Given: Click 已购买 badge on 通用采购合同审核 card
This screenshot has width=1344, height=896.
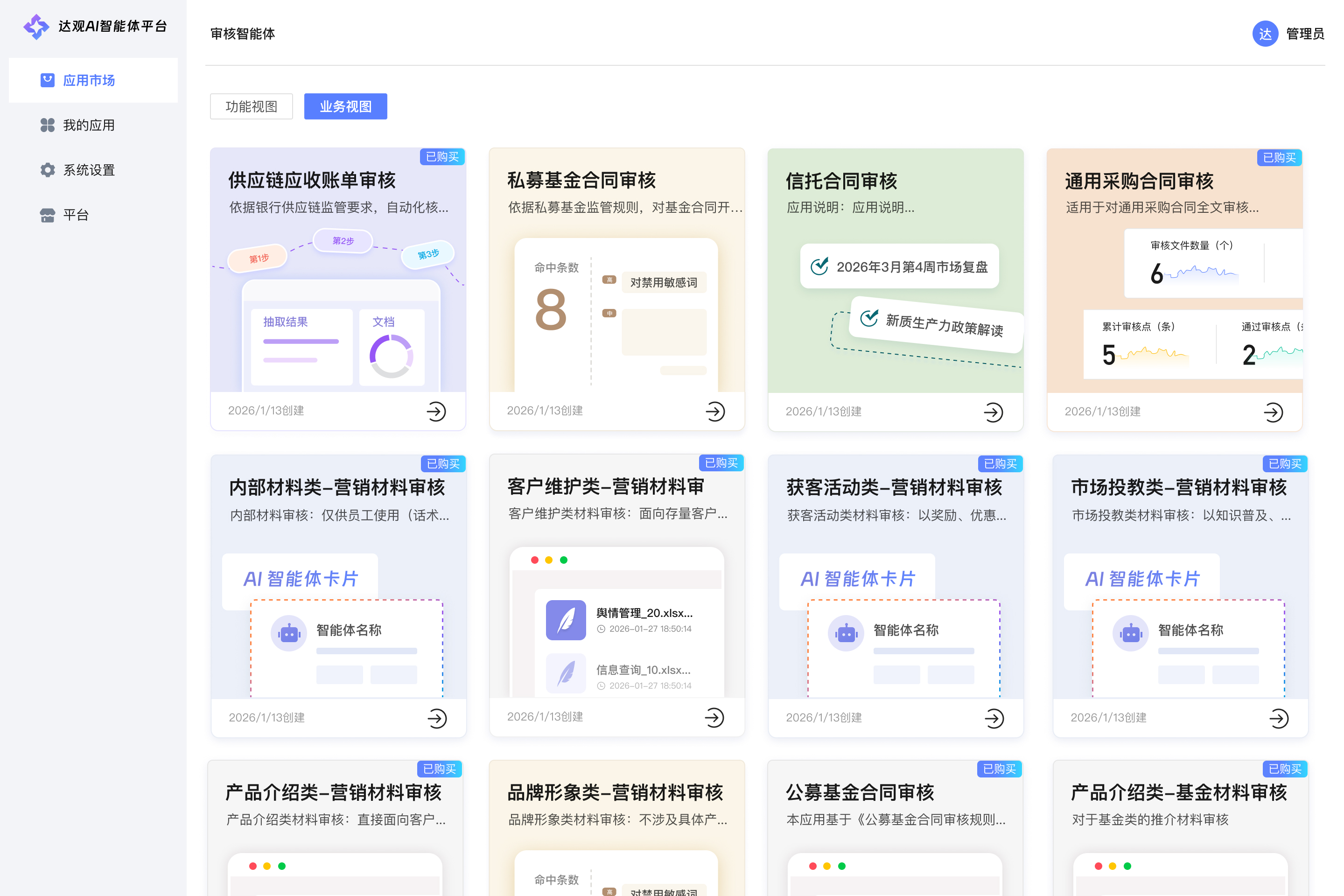Looking at the screenshot, I should [x=1279, y=158].
